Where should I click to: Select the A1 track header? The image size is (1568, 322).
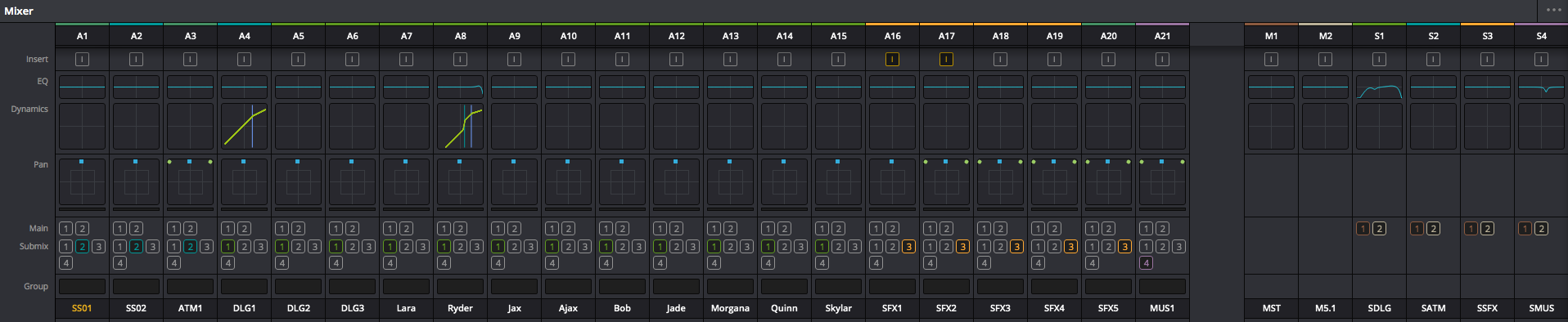pos(82,36)
